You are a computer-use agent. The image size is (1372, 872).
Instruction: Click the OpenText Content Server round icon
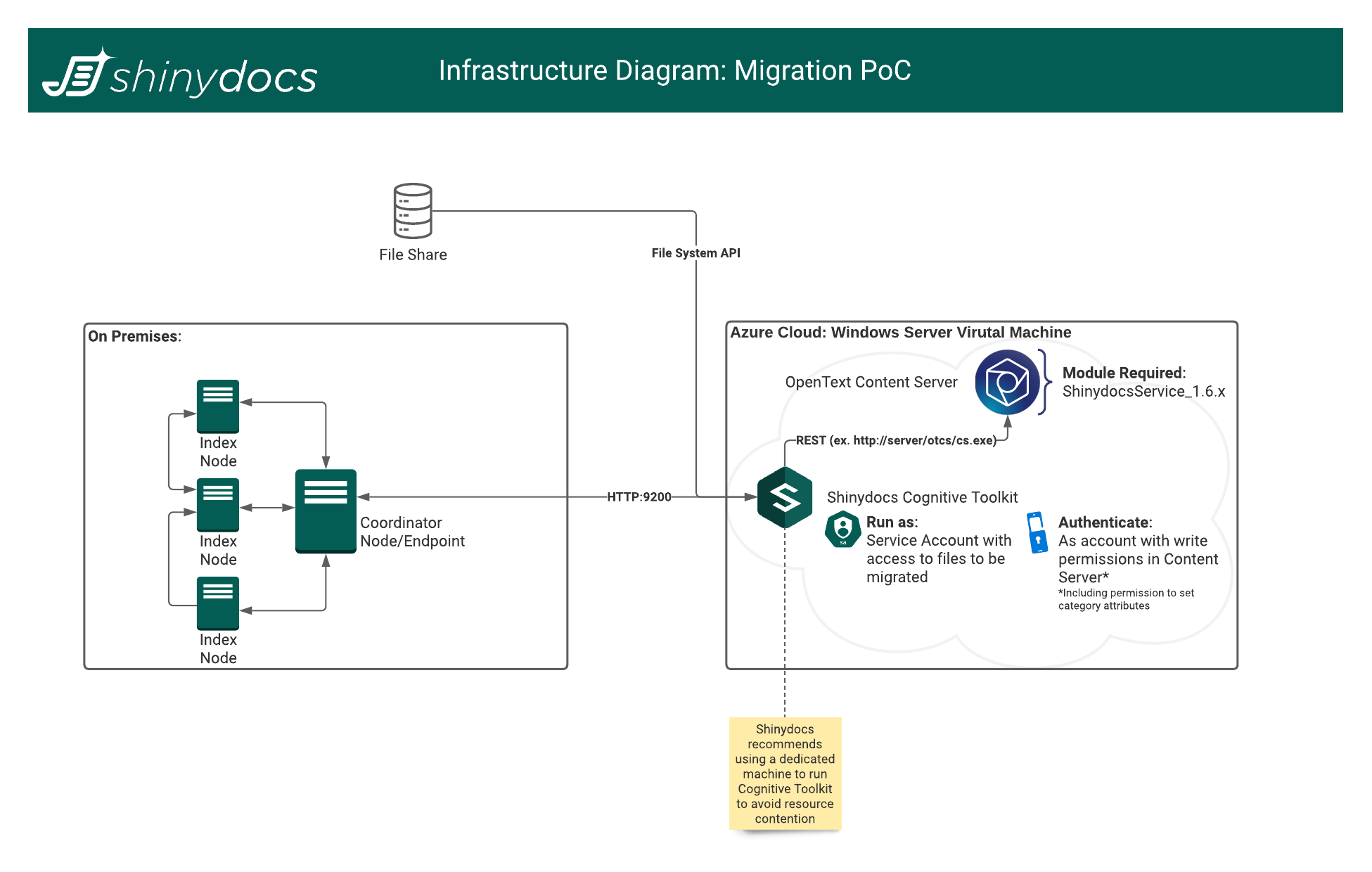[x=1007, y=383]
